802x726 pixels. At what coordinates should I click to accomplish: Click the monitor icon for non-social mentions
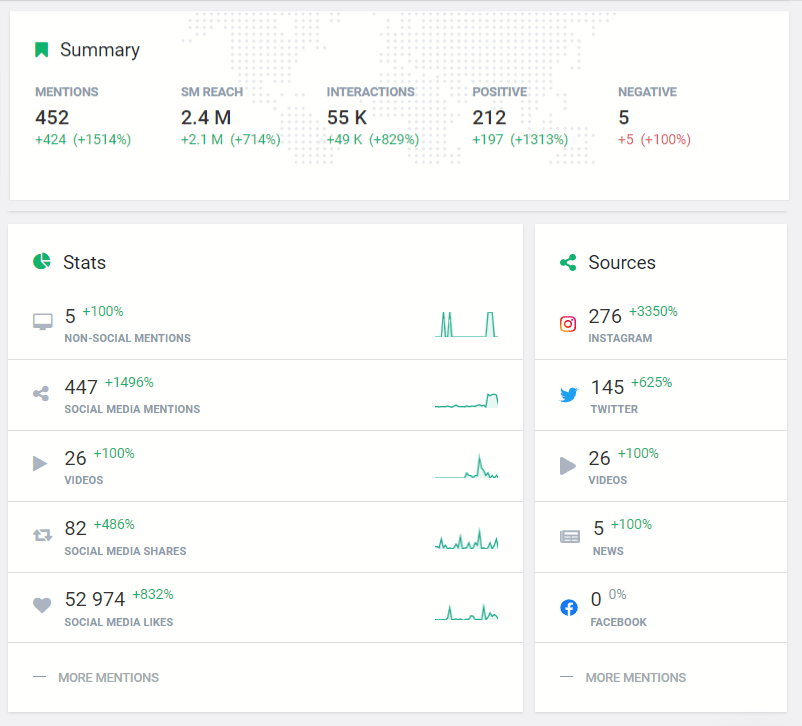coord(42,322)
